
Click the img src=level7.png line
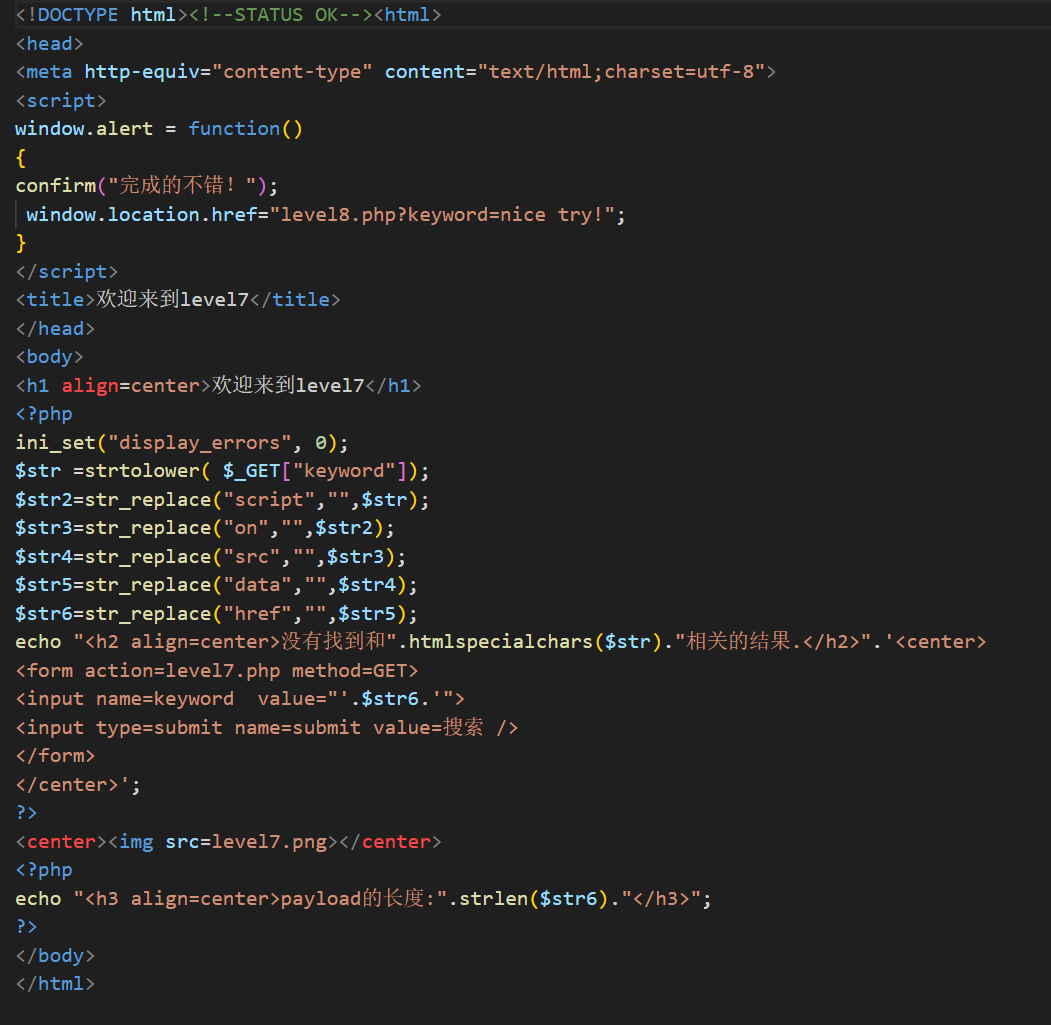229,841
